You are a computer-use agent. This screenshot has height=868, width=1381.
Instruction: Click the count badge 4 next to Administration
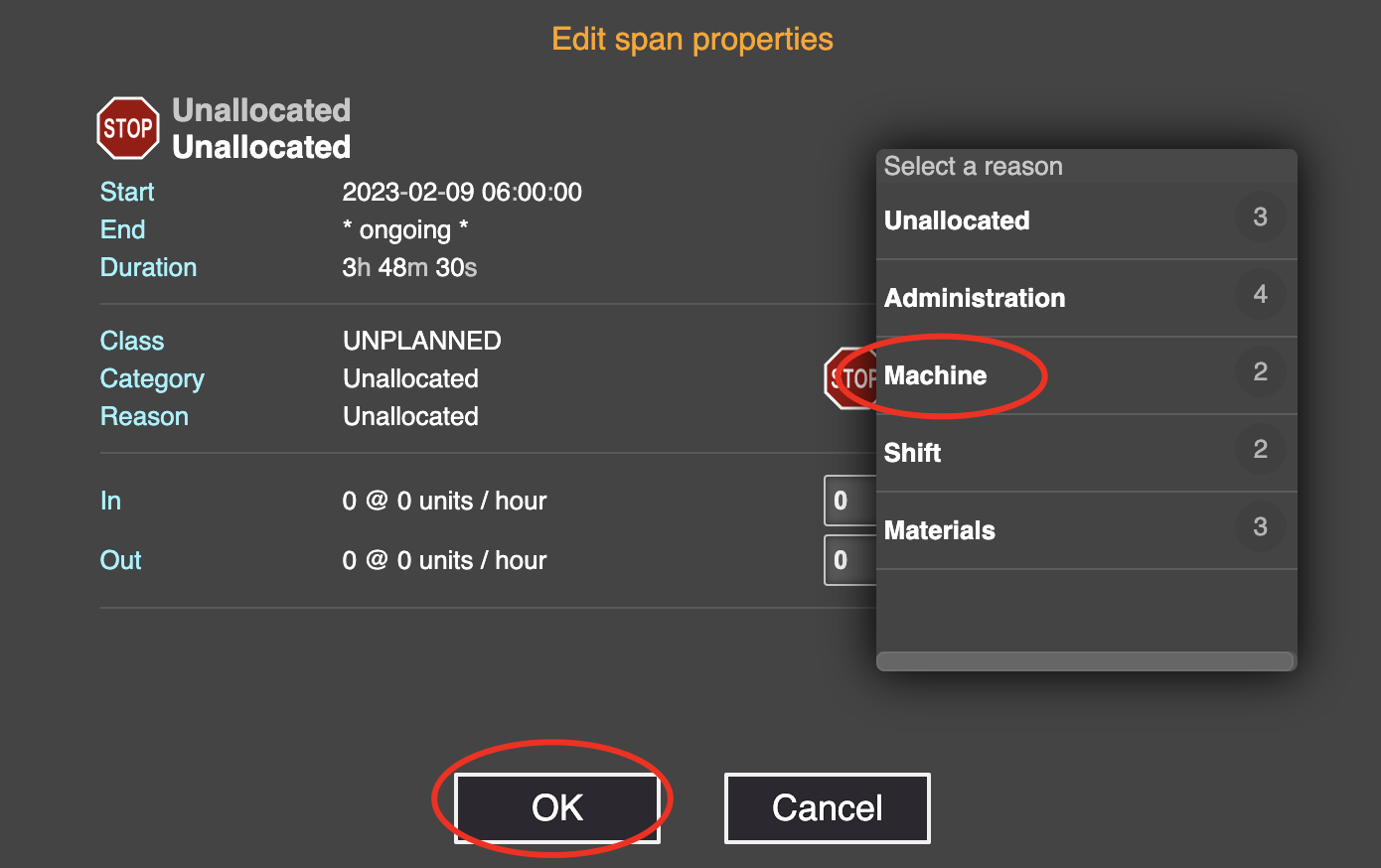[x=1260, y=294]
